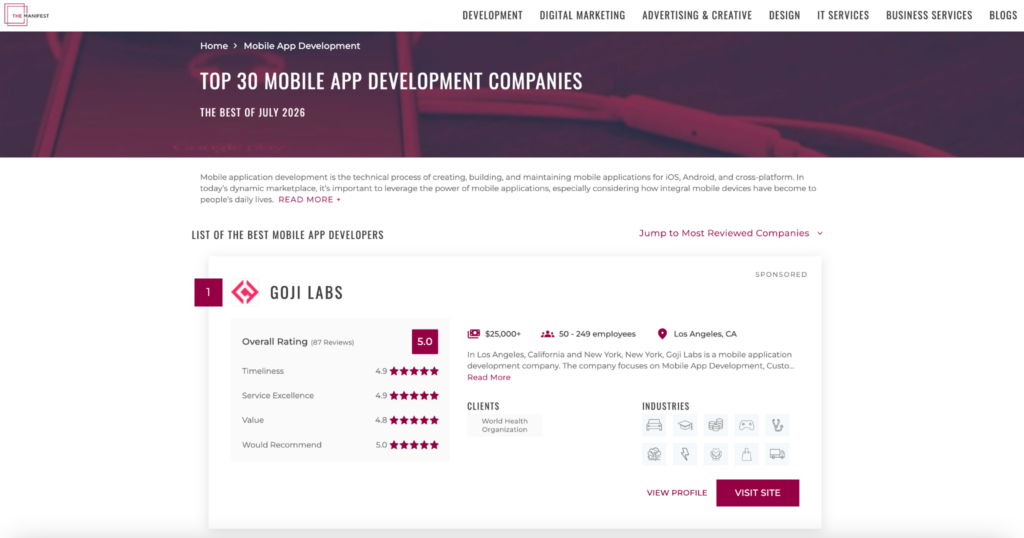Click the breadcrumb chevron after Home
Viewport: 1024px width, 538px height.
[x=236, y=46]
